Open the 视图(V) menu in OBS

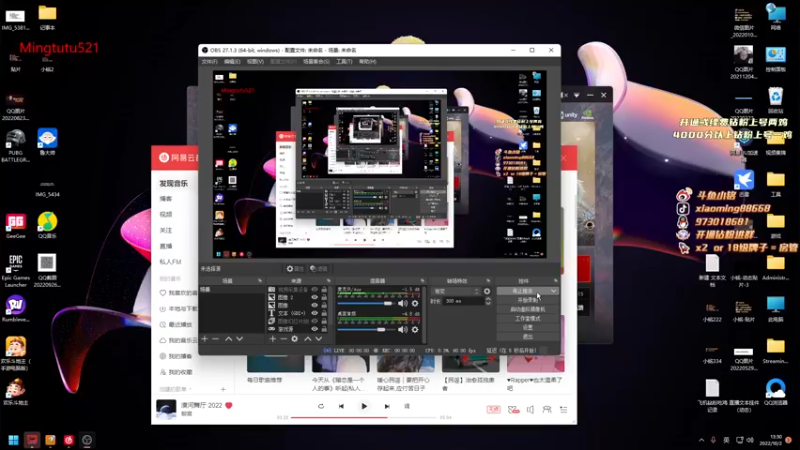(x=255, y=62)
